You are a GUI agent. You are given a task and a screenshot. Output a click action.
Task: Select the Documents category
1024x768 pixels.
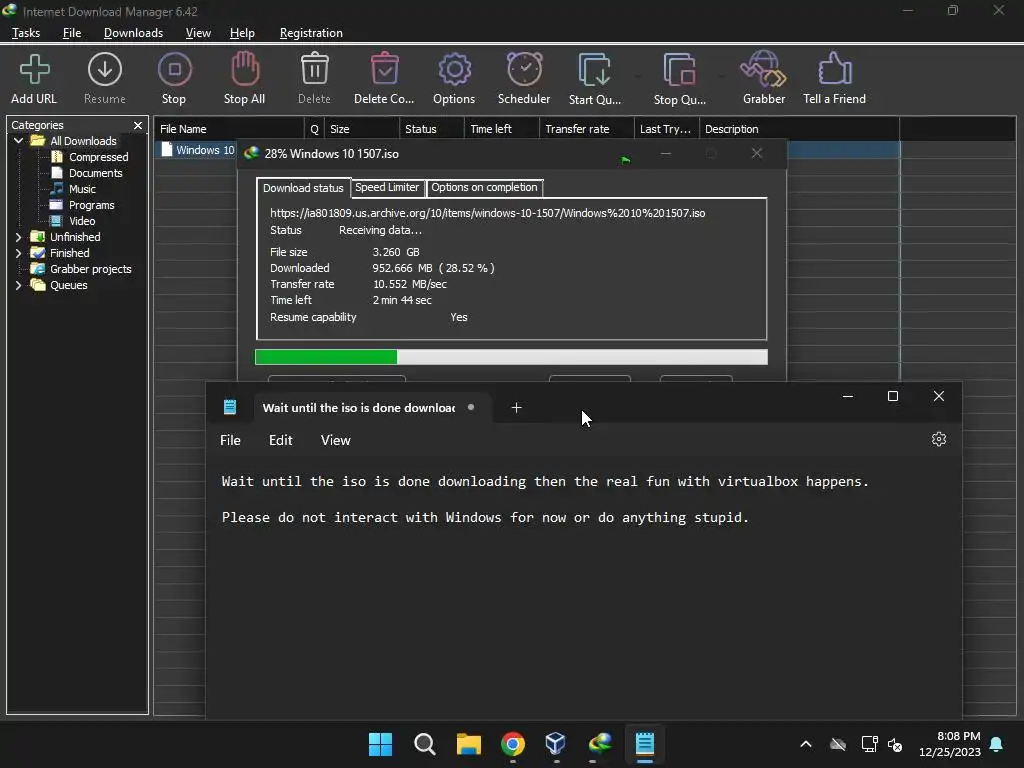(x=88, y=173)
